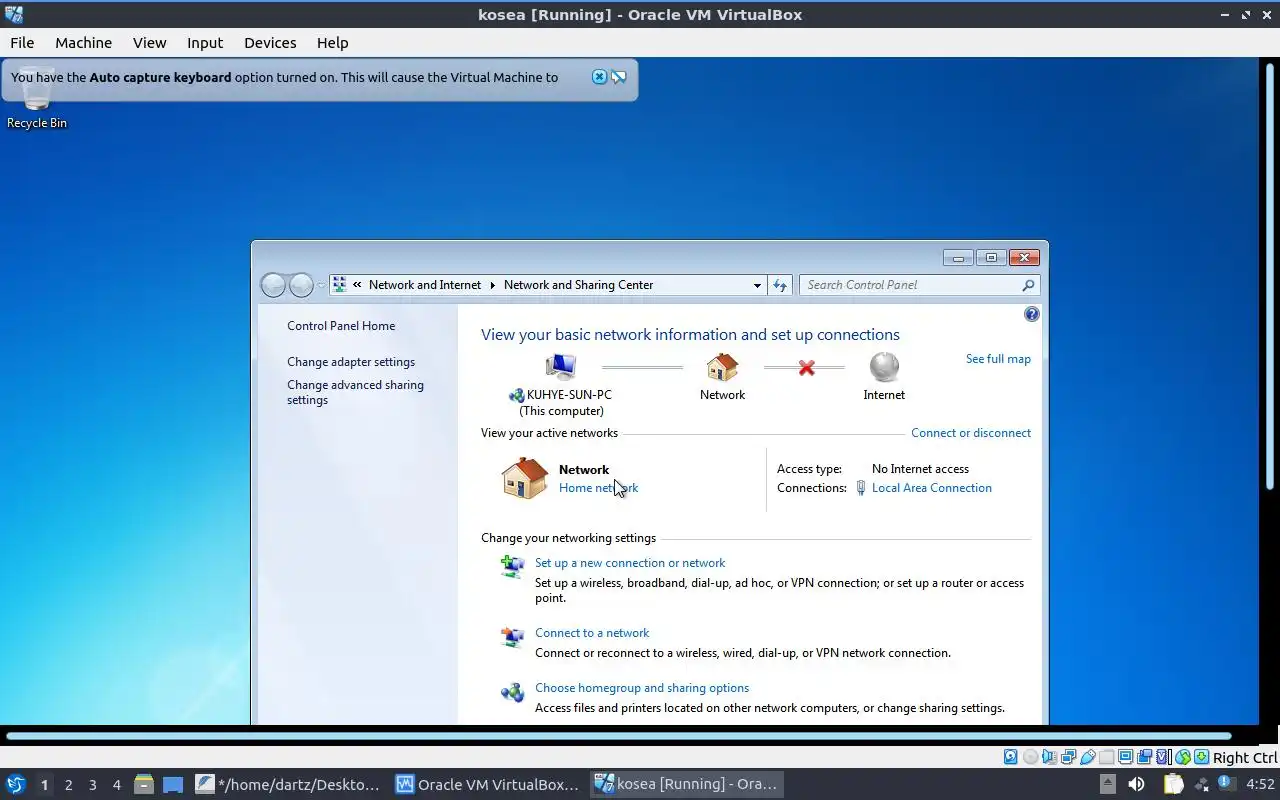Viewport: 1280px width, 800px height.
Task: Open Control Panel help icon
Action: click(1032, 314)
